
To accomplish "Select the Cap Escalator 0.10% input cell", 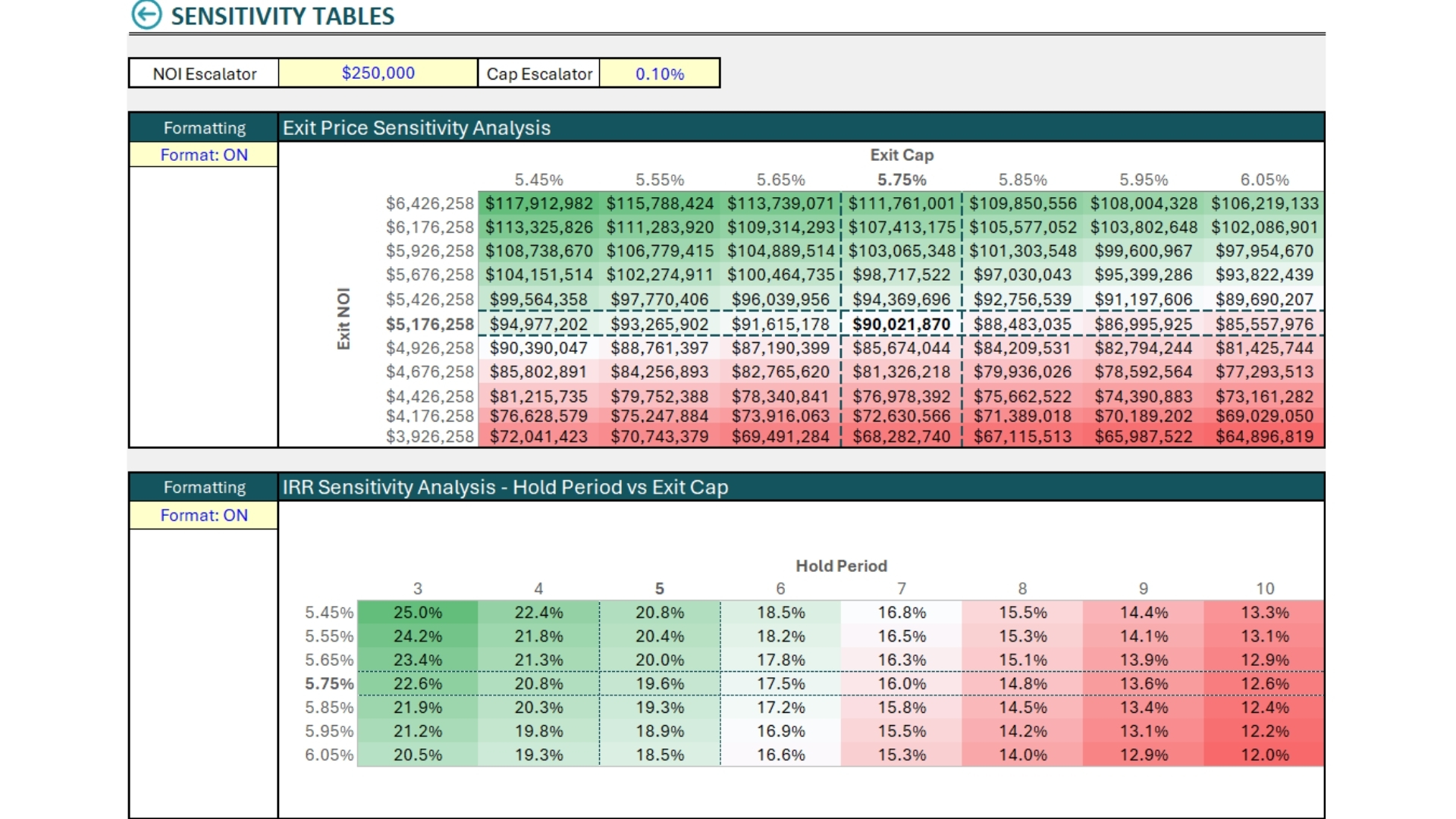I will click(x=659, y=74).
